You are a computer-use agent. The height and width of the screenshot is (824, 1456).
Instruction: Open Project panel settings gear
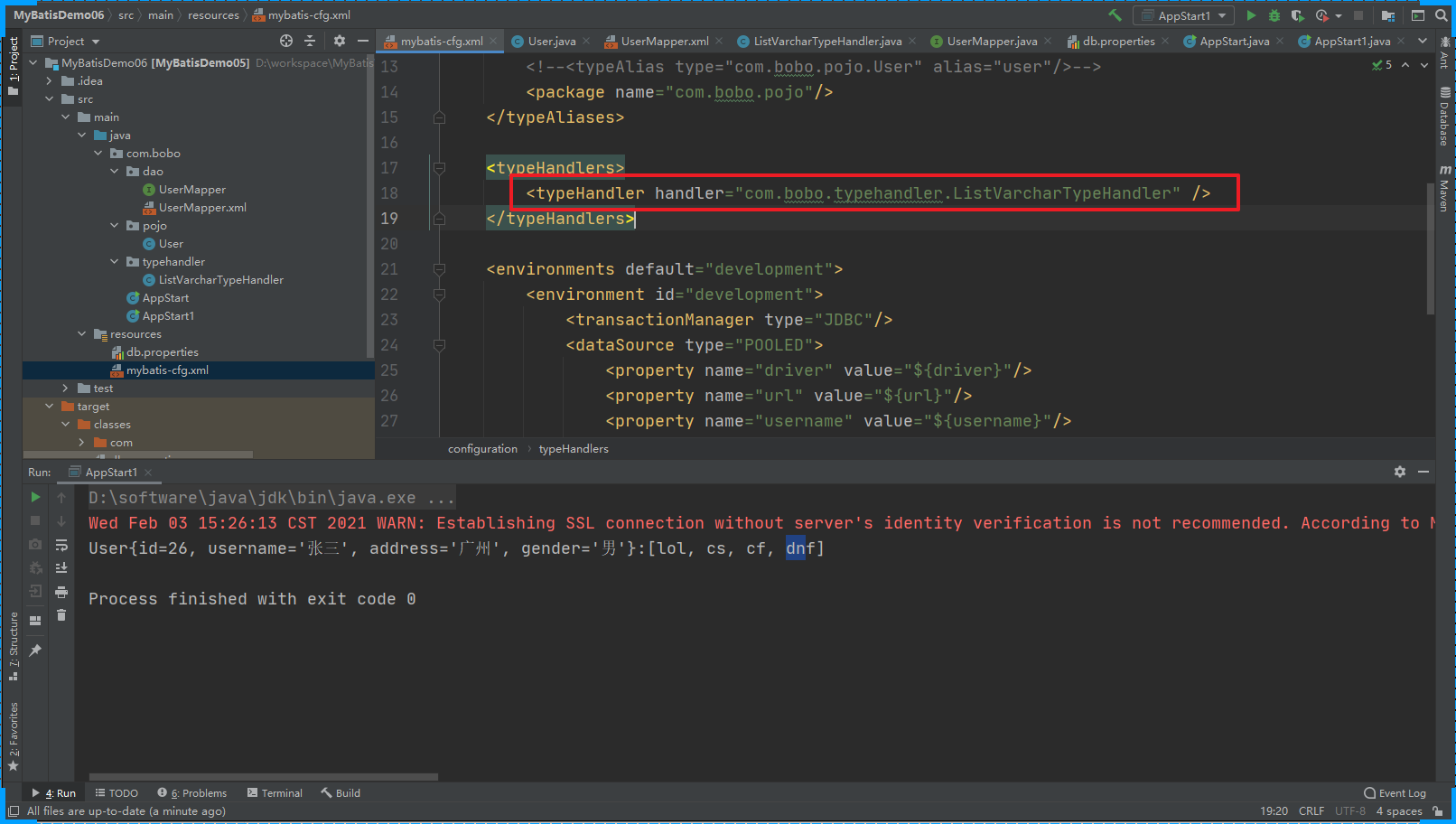click(x=340, y=41)
